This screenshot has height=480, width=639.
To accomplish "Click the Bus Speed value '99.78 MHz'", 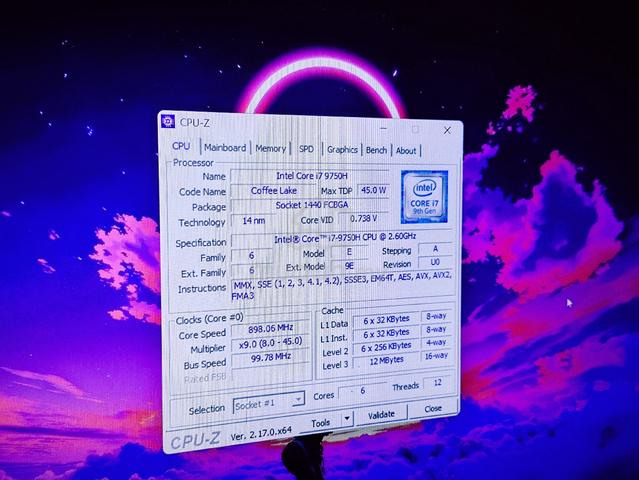I will 271,358.
